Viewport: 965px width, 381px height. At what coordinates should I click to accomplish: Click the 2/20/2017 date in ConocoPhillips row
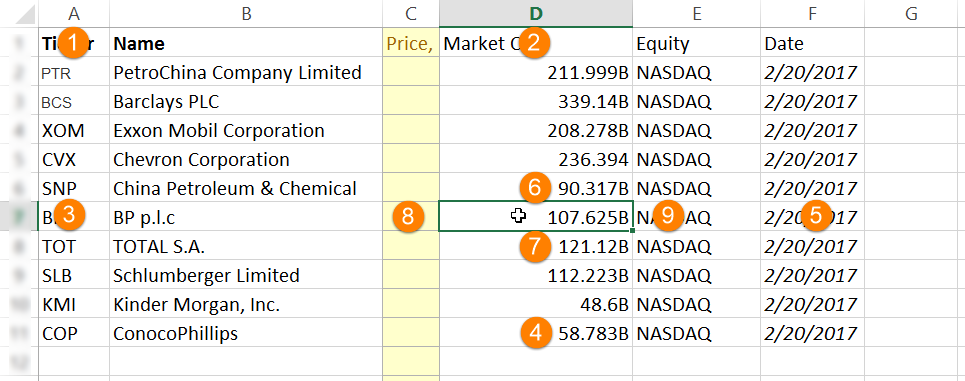coord(812,333)
